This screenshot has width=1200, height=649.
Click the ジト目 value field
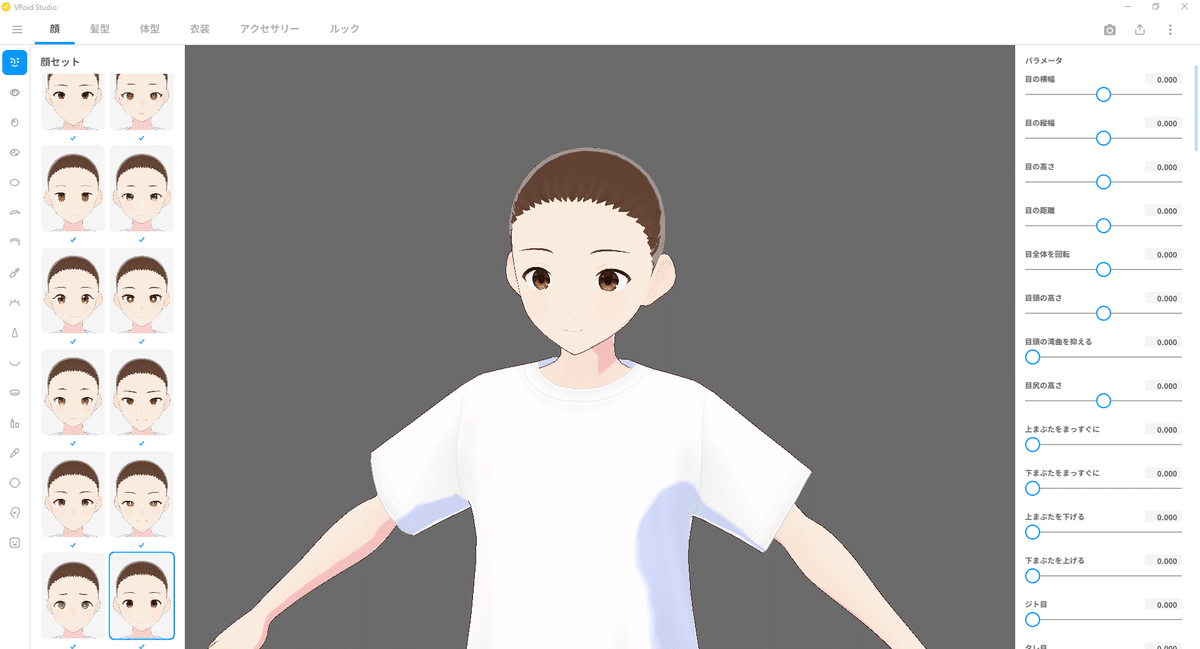coord(1163,605)
